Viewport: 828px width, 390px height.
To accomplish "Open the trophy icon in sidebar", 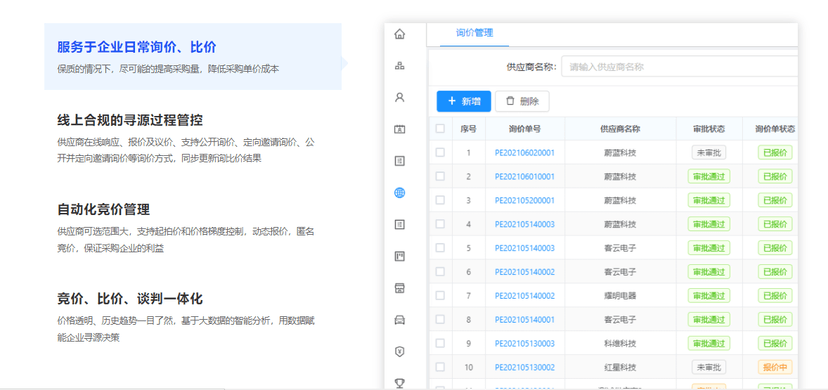I will click(x=400, y=383).
